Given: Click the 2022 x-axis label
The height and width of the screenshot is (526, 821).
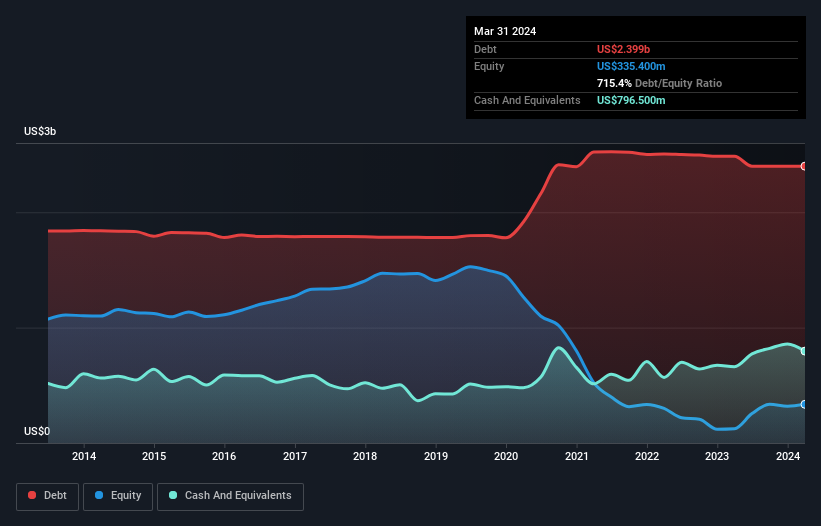Looking at the screenshot, I should [647, 456].
